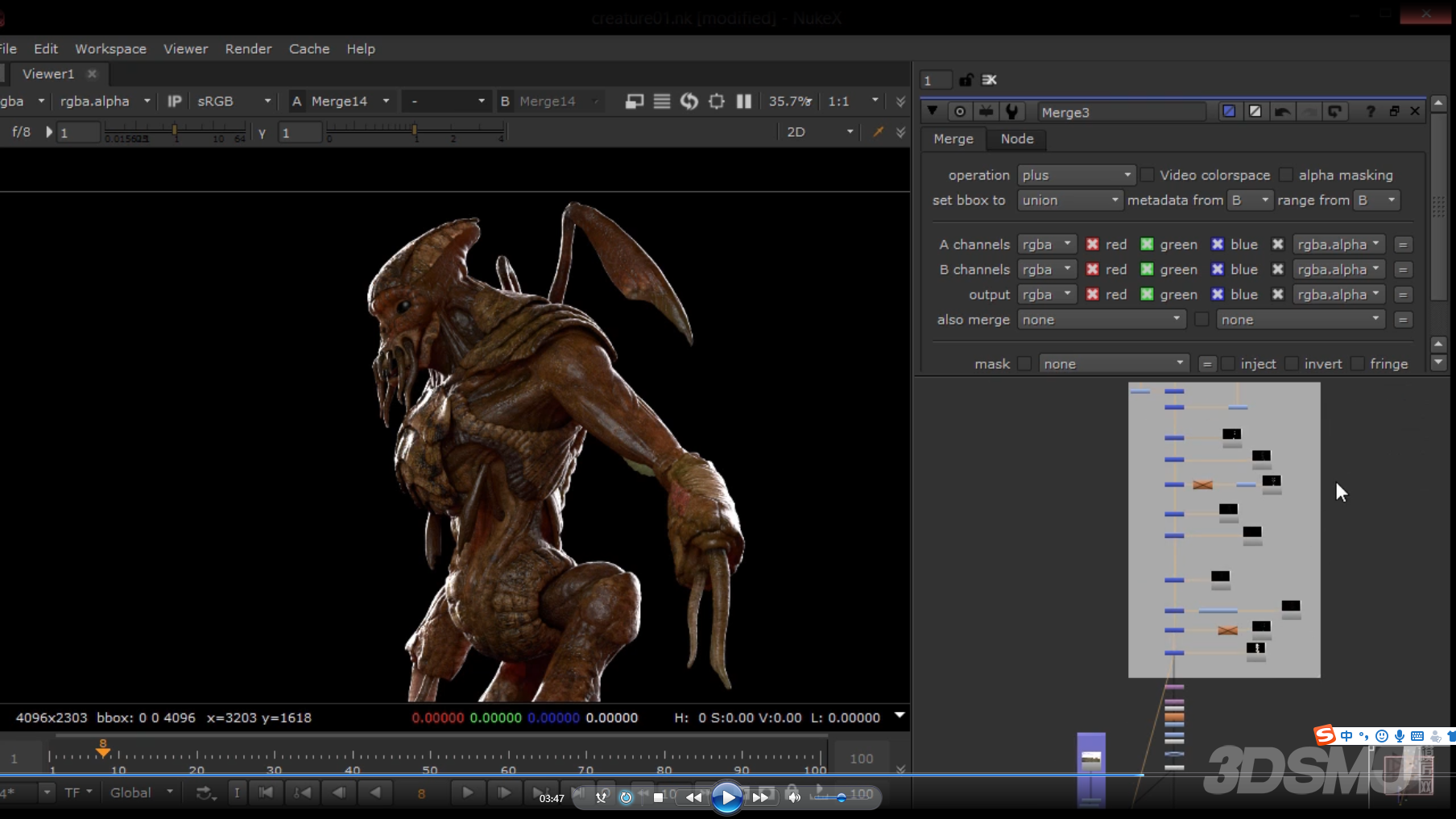Close the Merge3 properties panel
This screenshot has height=819, width=1456.
(1415, 112)
